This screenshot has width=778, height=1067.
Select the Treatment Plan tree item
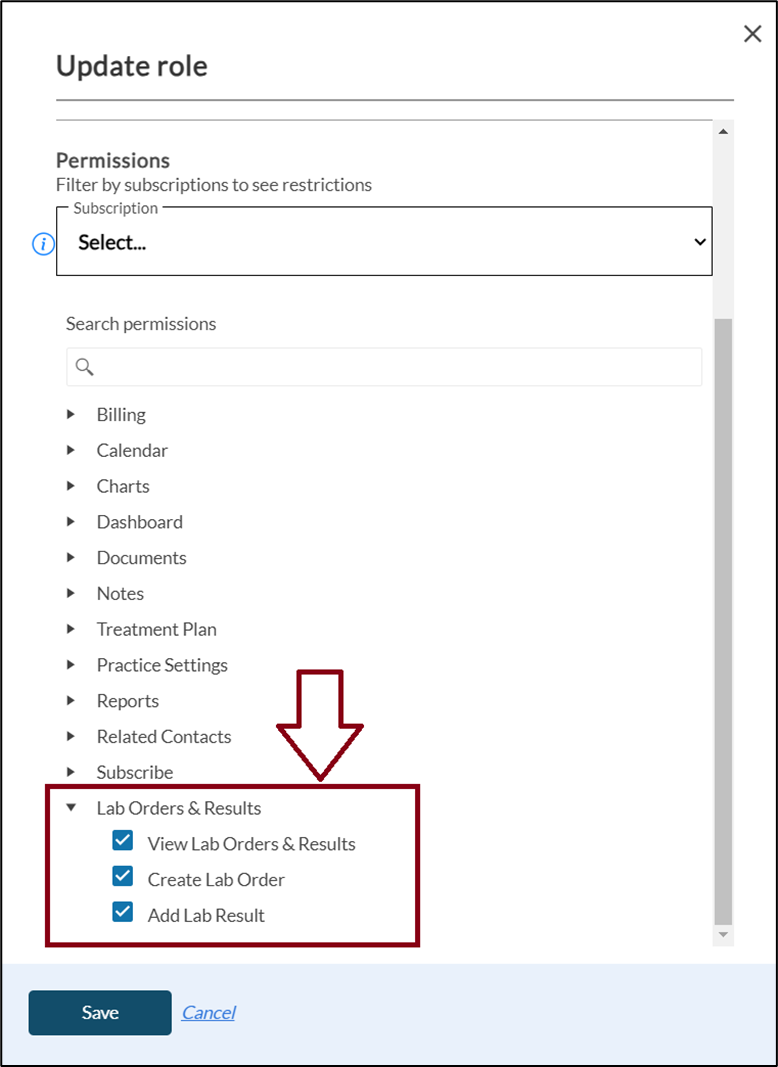(156, 629)
